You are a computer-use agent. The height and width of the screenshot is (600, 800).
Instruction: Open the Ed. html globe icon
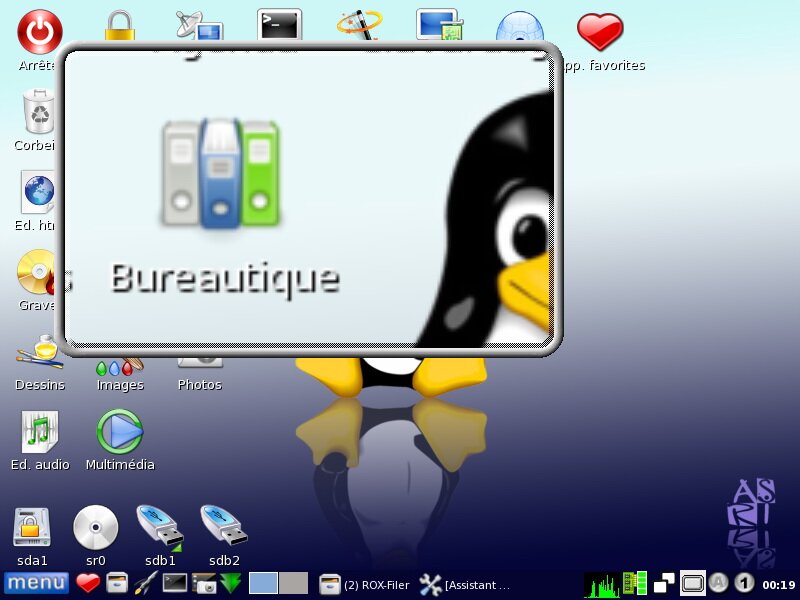coord(38,192)
